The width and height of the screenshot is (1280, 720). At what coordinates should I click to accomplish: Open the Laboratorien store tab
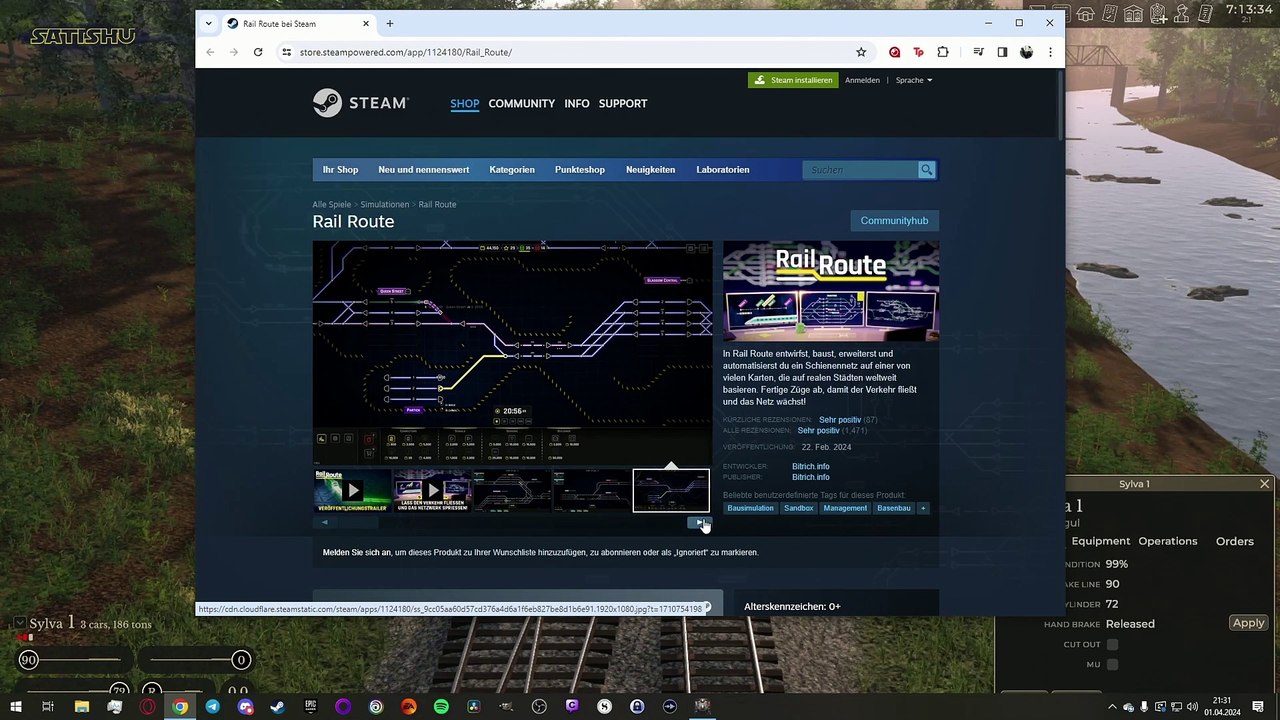tap(723, 170)
